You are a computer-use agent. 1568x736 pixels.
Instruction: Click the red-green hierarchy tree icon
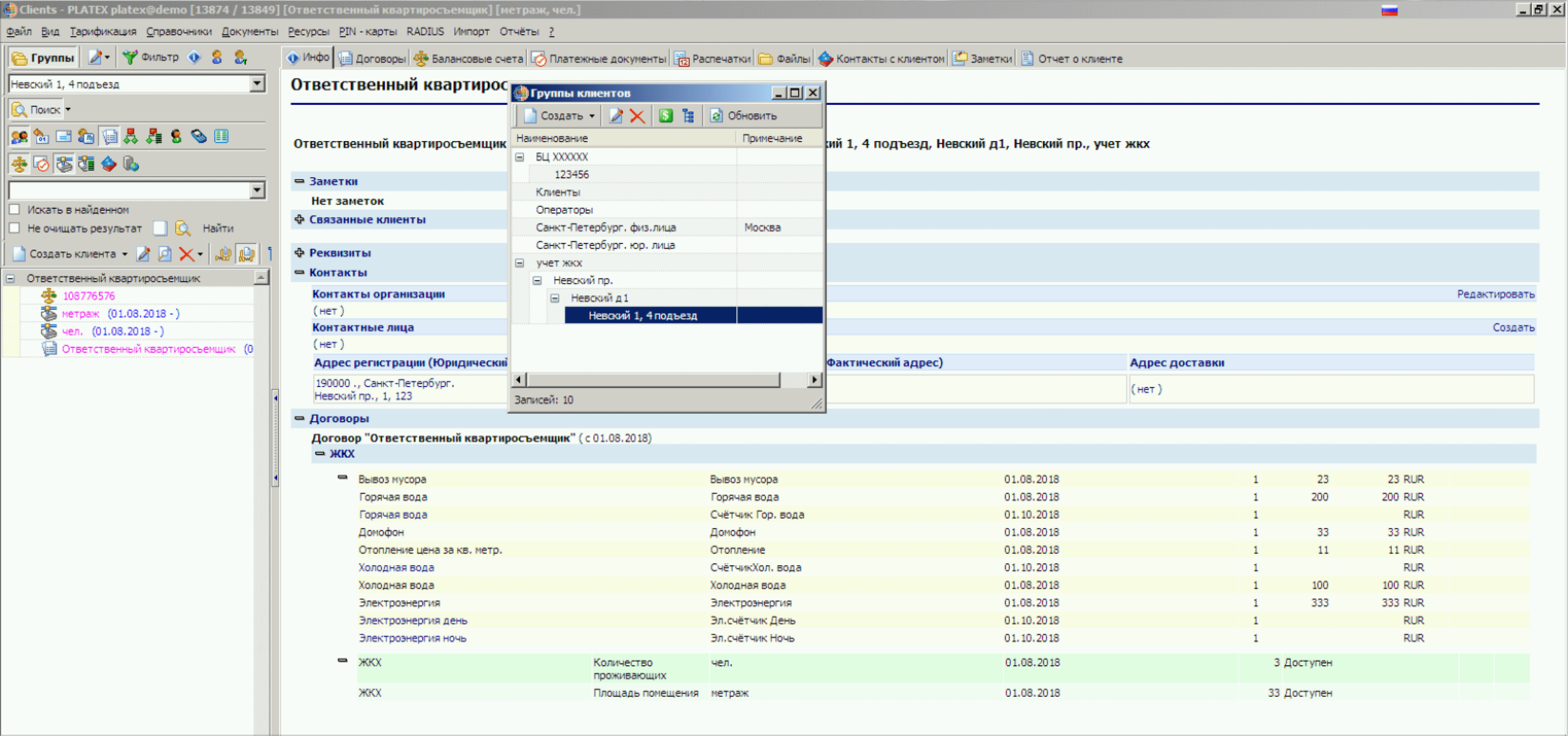click(131, 137)
